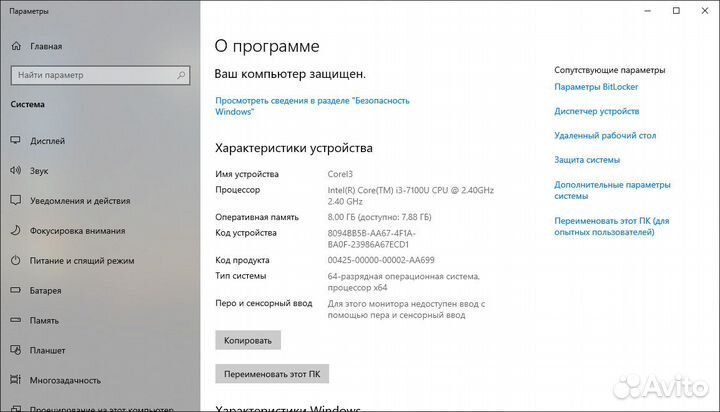Viewport: 720px width, 412px height.
Task: Open Удаленный рабочий стол link
Action: [605, 135]
